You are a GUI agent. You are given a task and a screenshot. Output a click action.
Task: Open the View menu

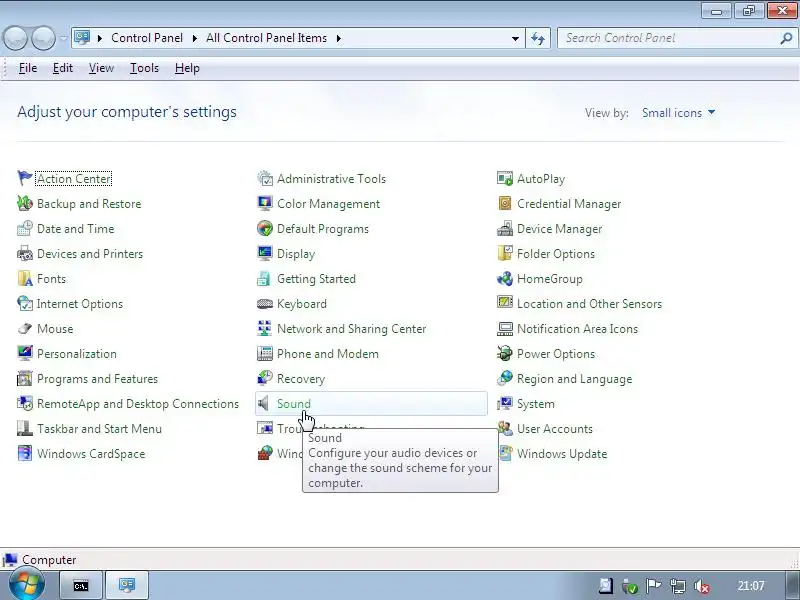[101, 68]
